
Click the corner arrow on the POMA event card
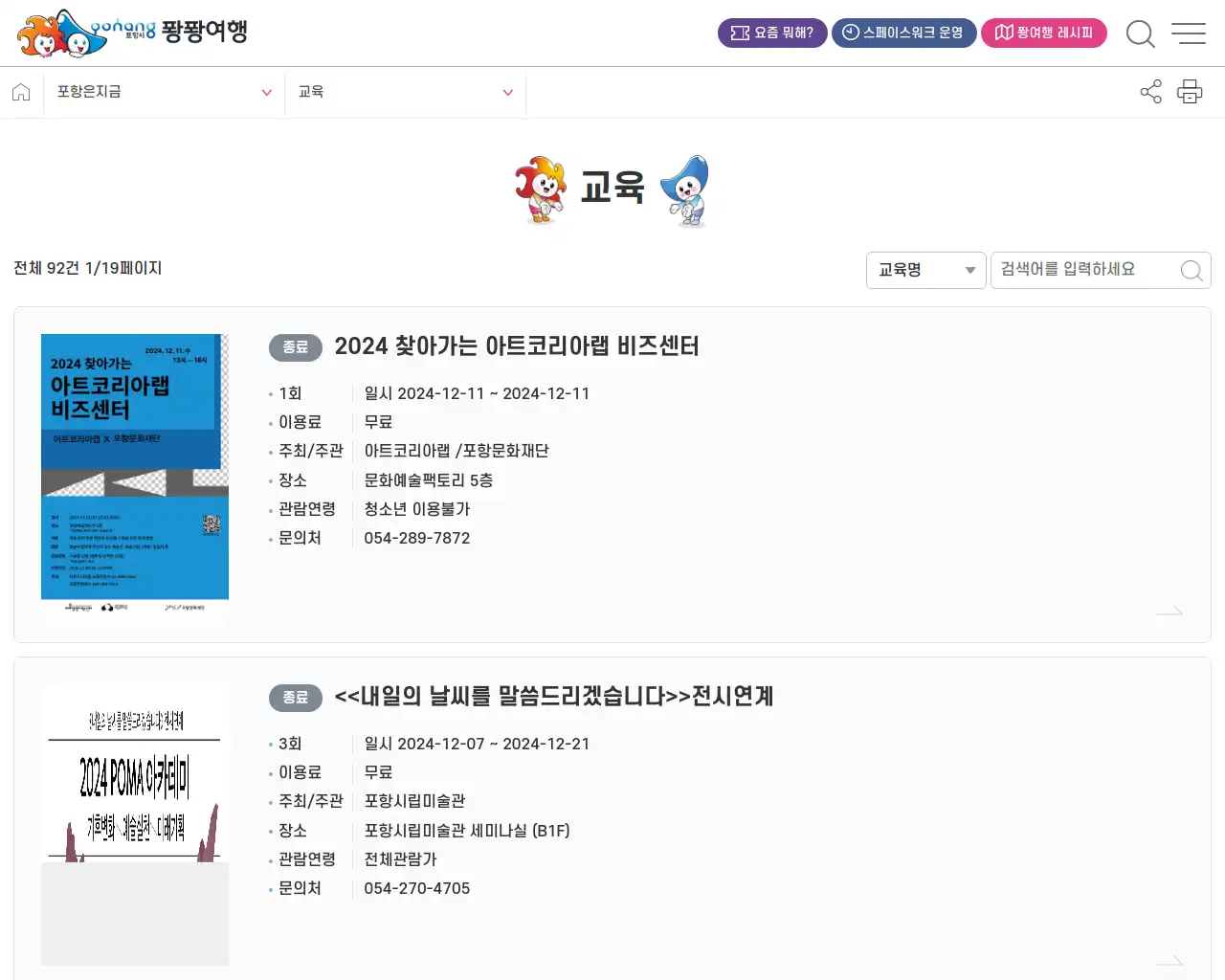[x=1169, y=961]
